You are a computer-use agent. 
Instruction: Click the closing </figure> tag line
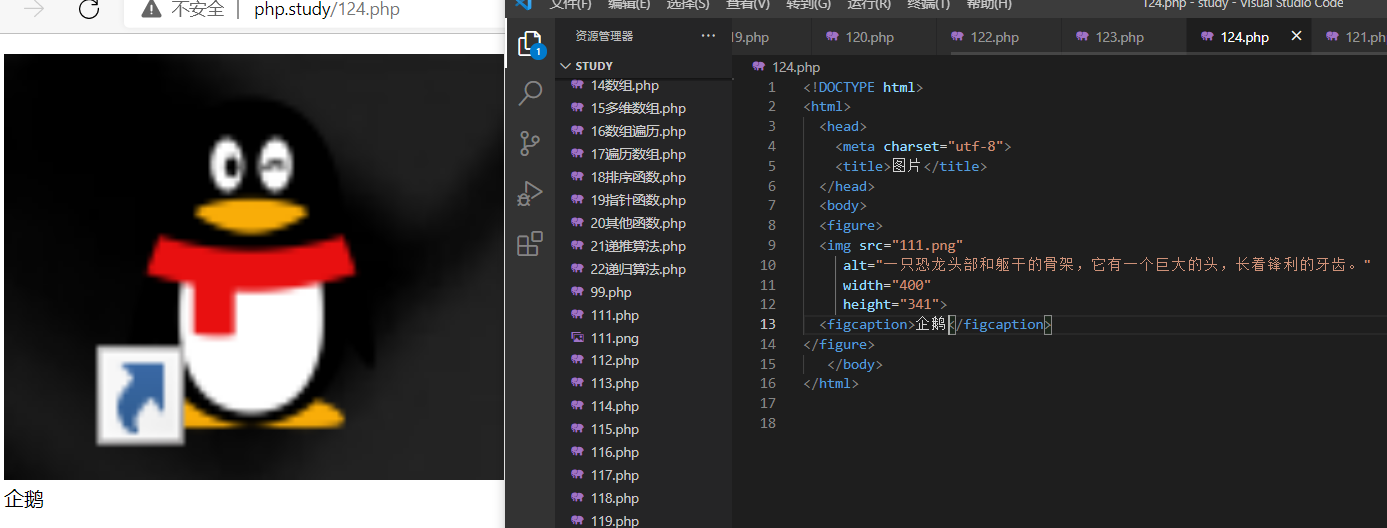tap(839, 344)
